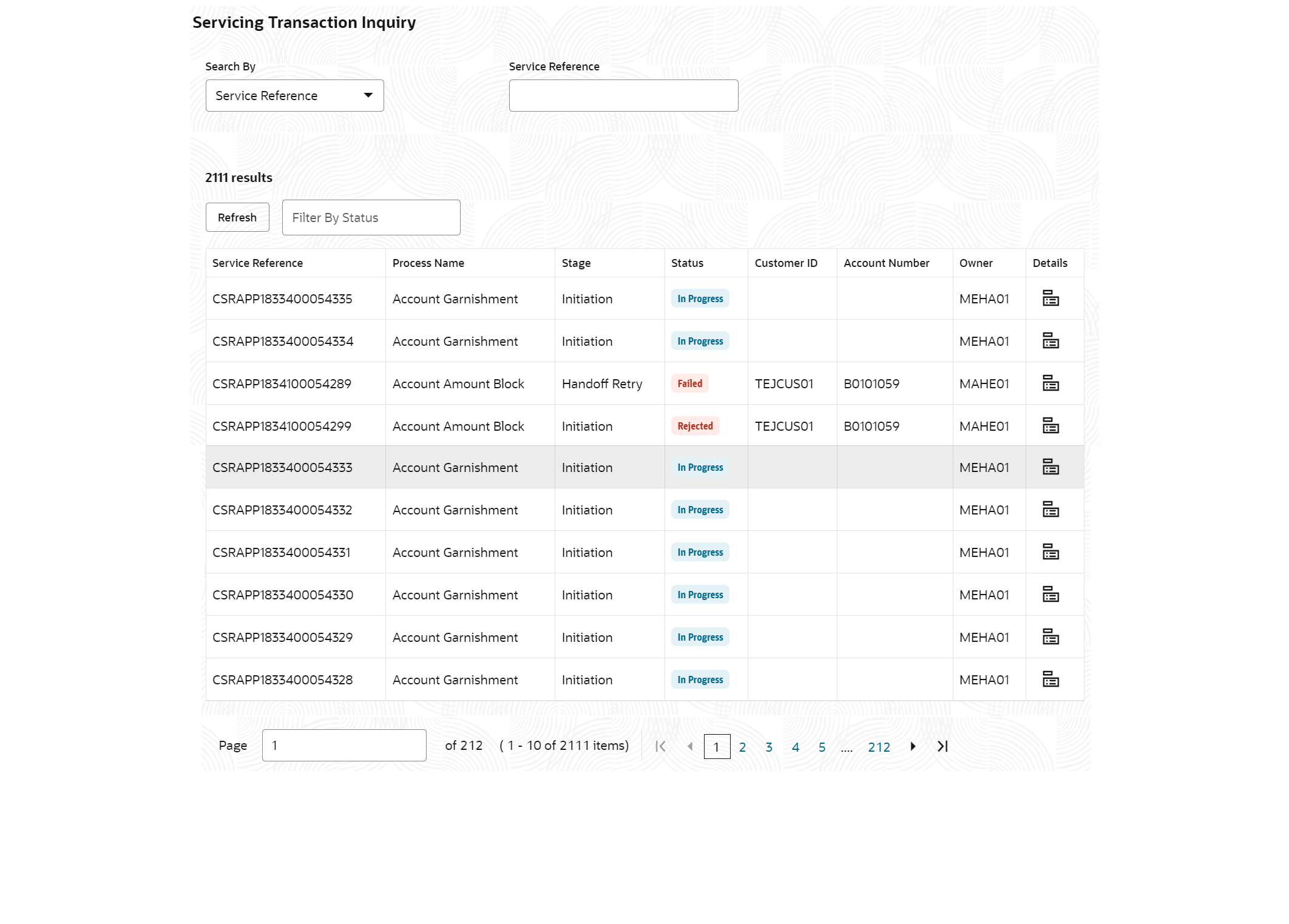Open details icon for CSRAPP1833400054328

[x=1050, y=680]
